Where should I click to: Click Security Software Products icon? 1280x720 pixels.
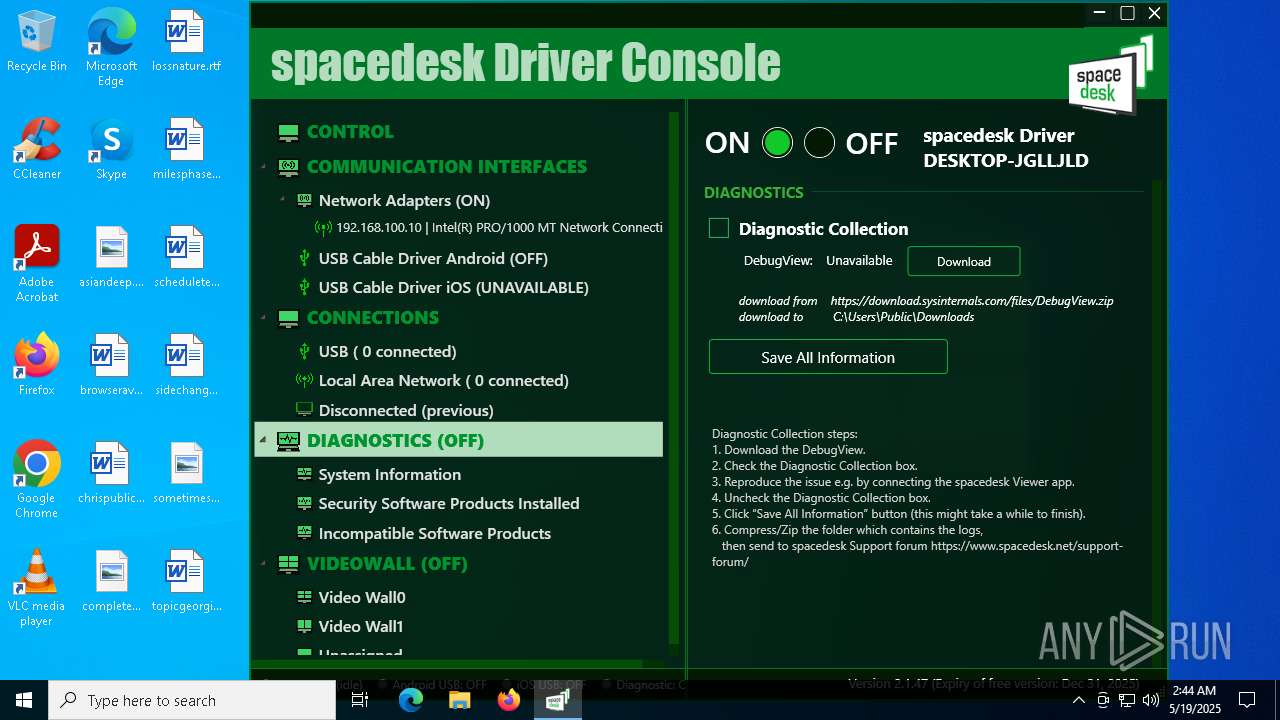point(304,502)
